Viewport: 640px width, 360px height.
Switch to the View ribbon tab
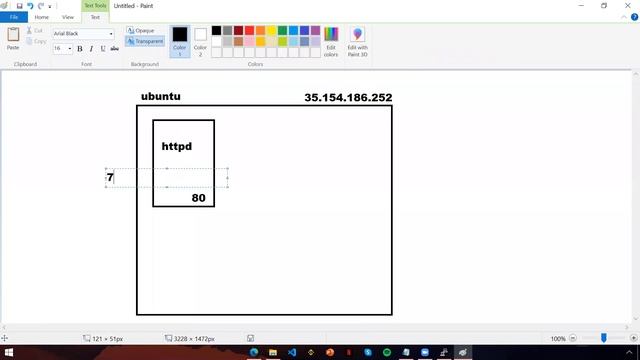click(68, 17)
